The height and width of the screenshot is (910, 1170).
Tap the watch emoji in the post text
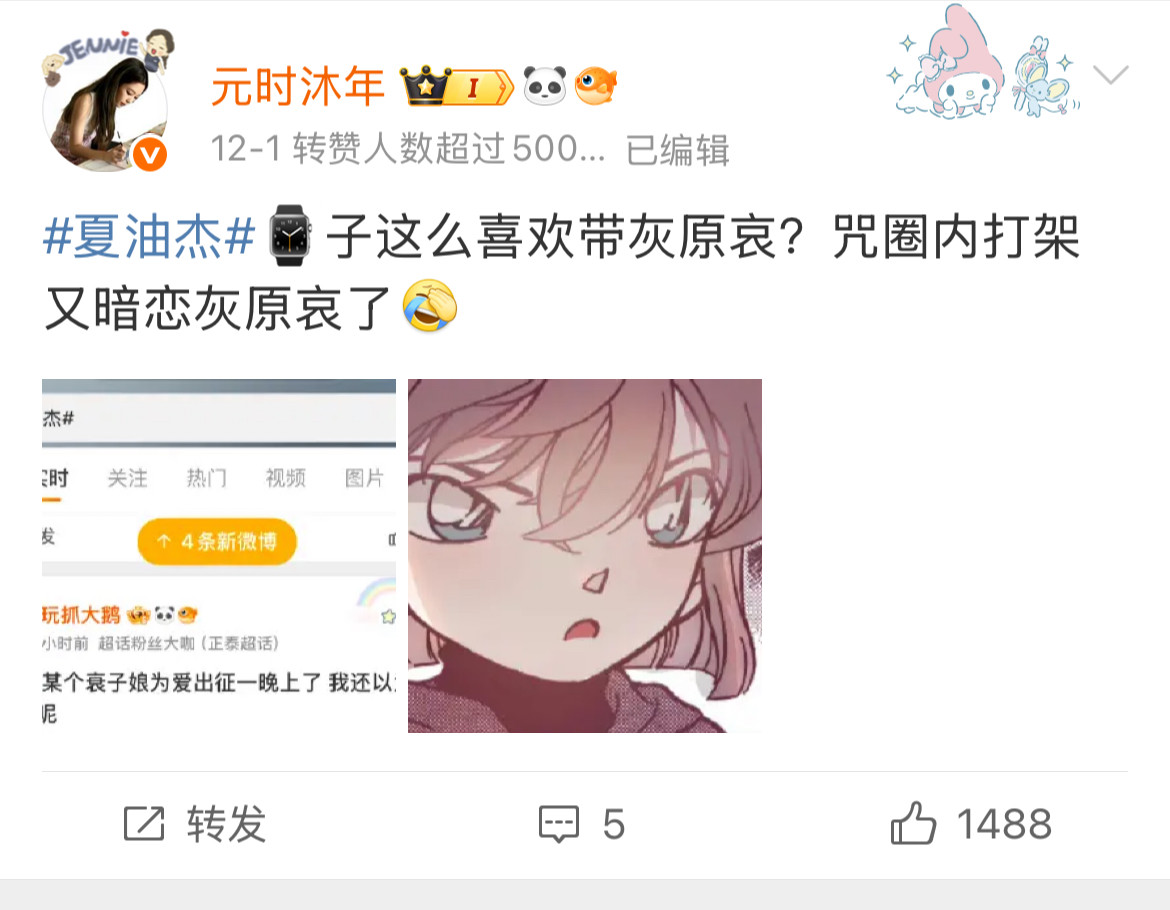click(290, 236)
